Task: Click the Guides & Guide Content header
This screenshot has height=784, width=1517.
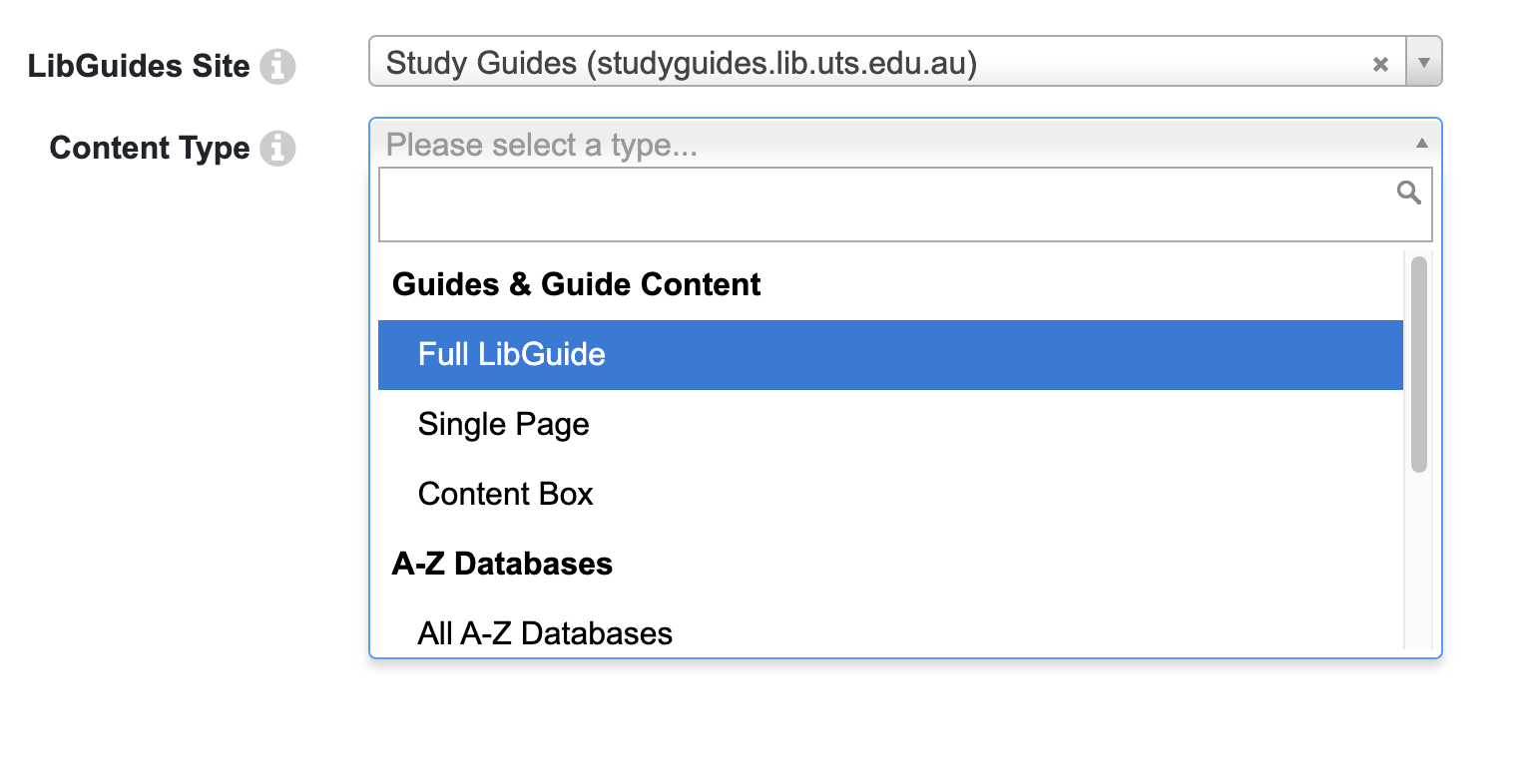Action: (577, 284)
